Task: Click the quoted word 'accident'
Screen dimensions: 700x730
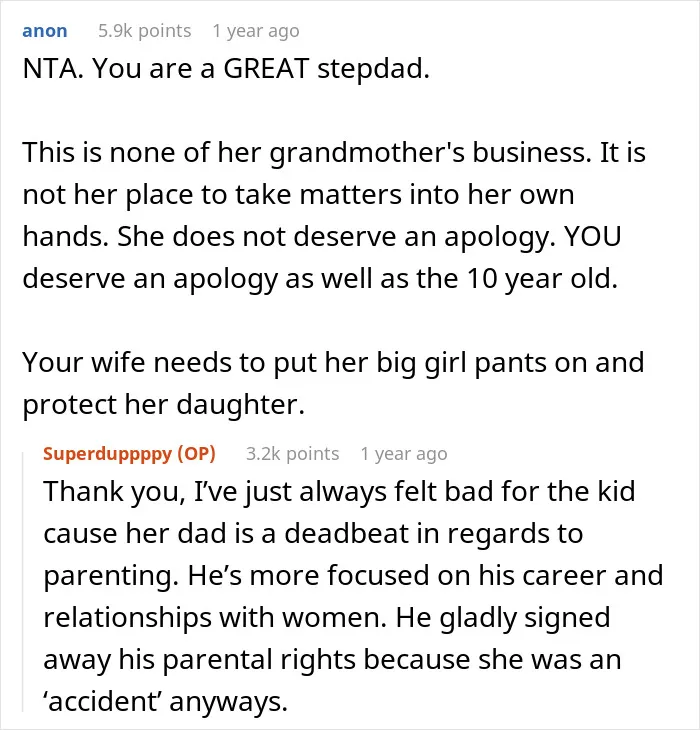Action: point(102,701)
